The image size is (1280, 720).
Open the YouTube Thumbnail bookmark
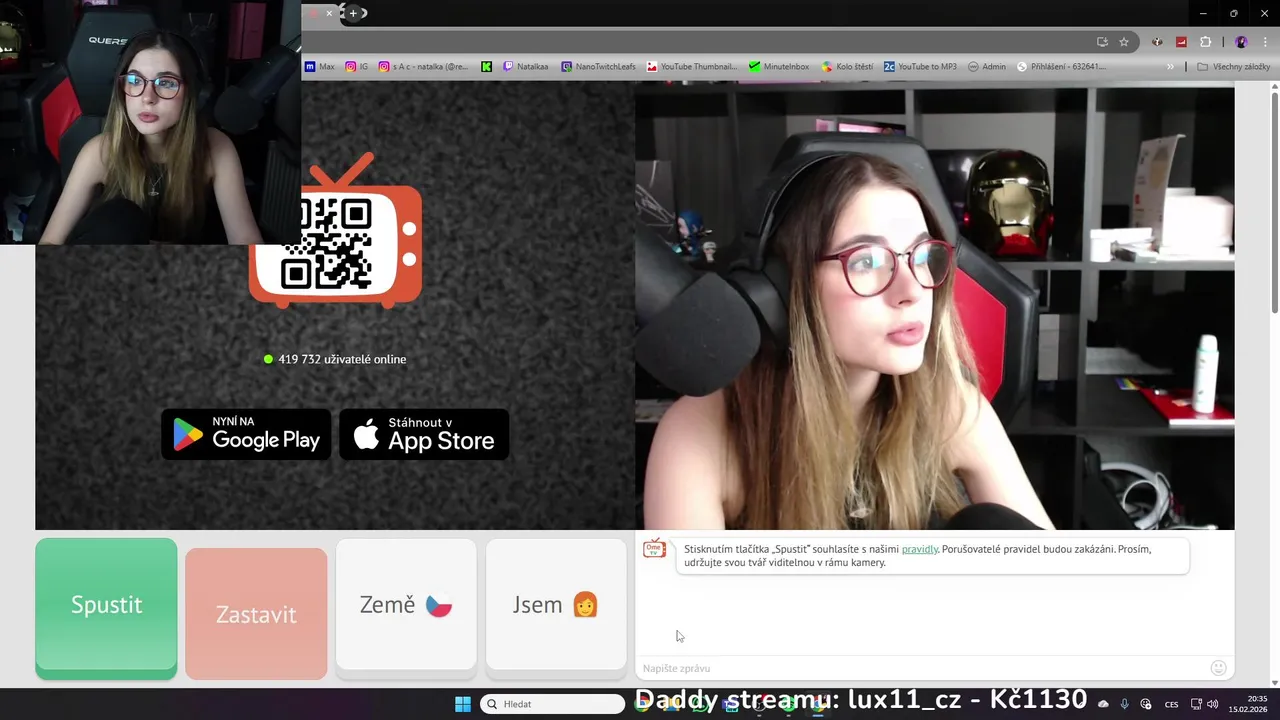[692, 67]
